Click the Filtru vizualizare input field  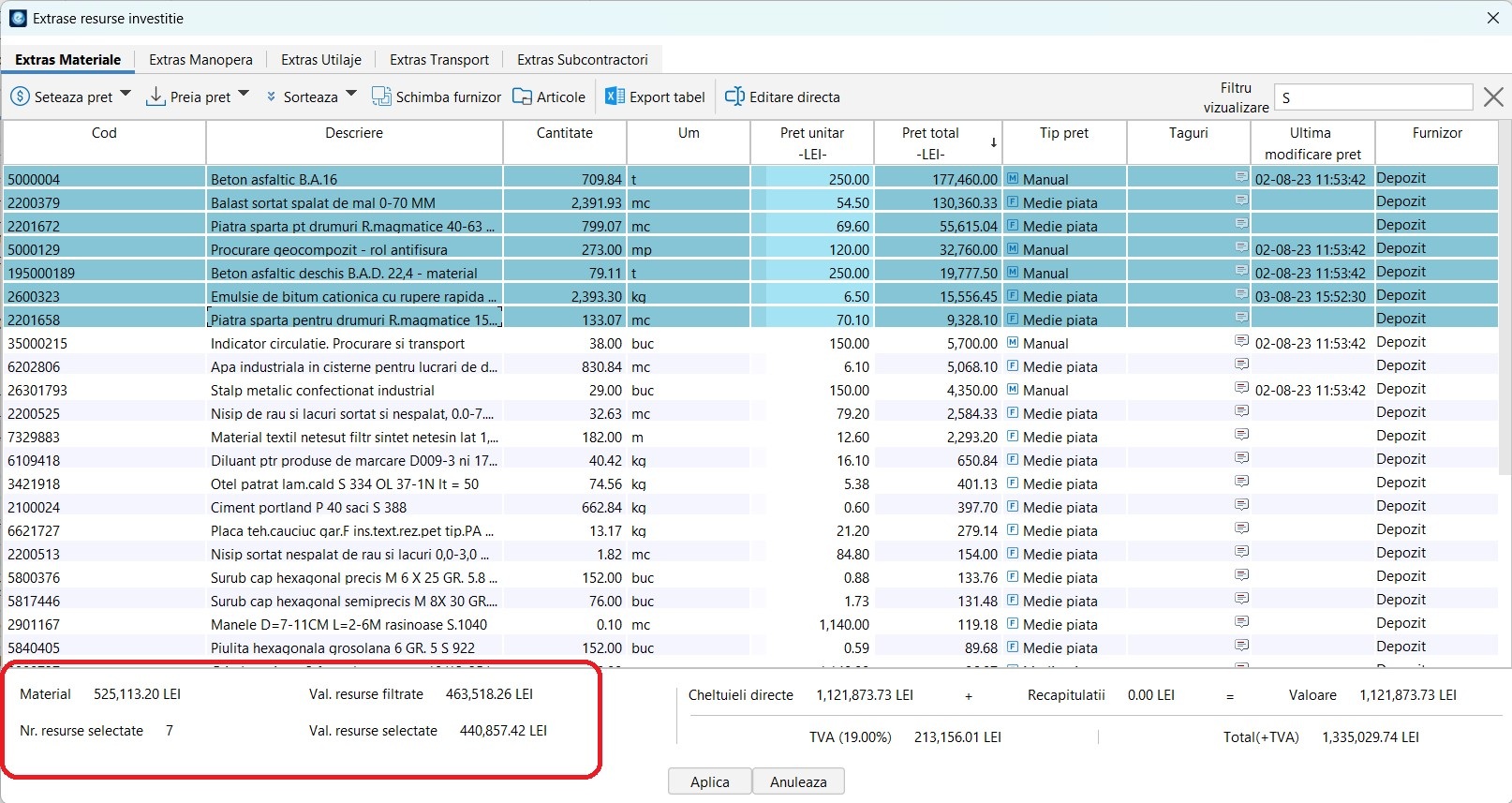pyautogui.click(x=1372, y=97)
